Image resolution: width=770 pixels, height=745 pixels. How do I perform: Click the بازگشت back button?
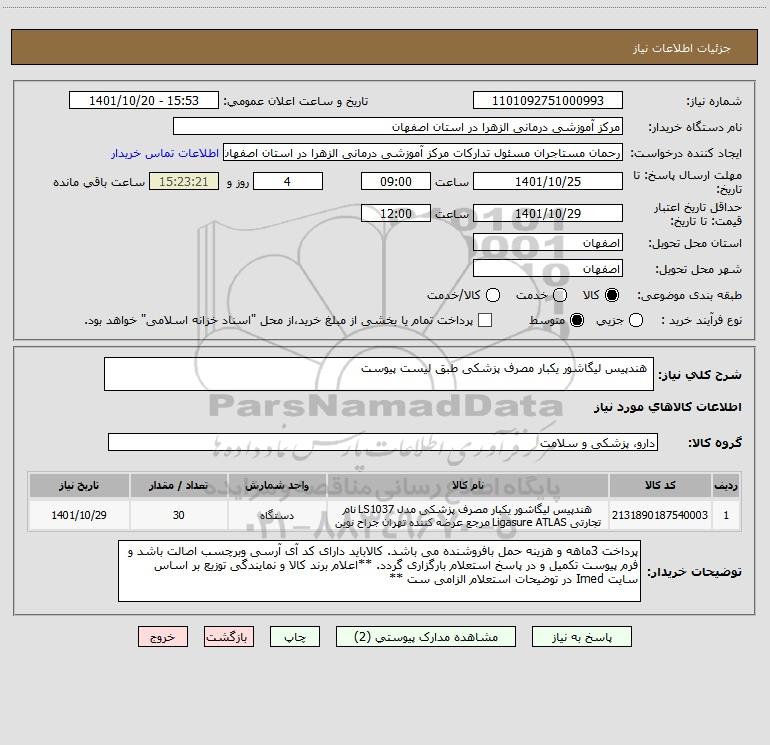coord(229,637)
